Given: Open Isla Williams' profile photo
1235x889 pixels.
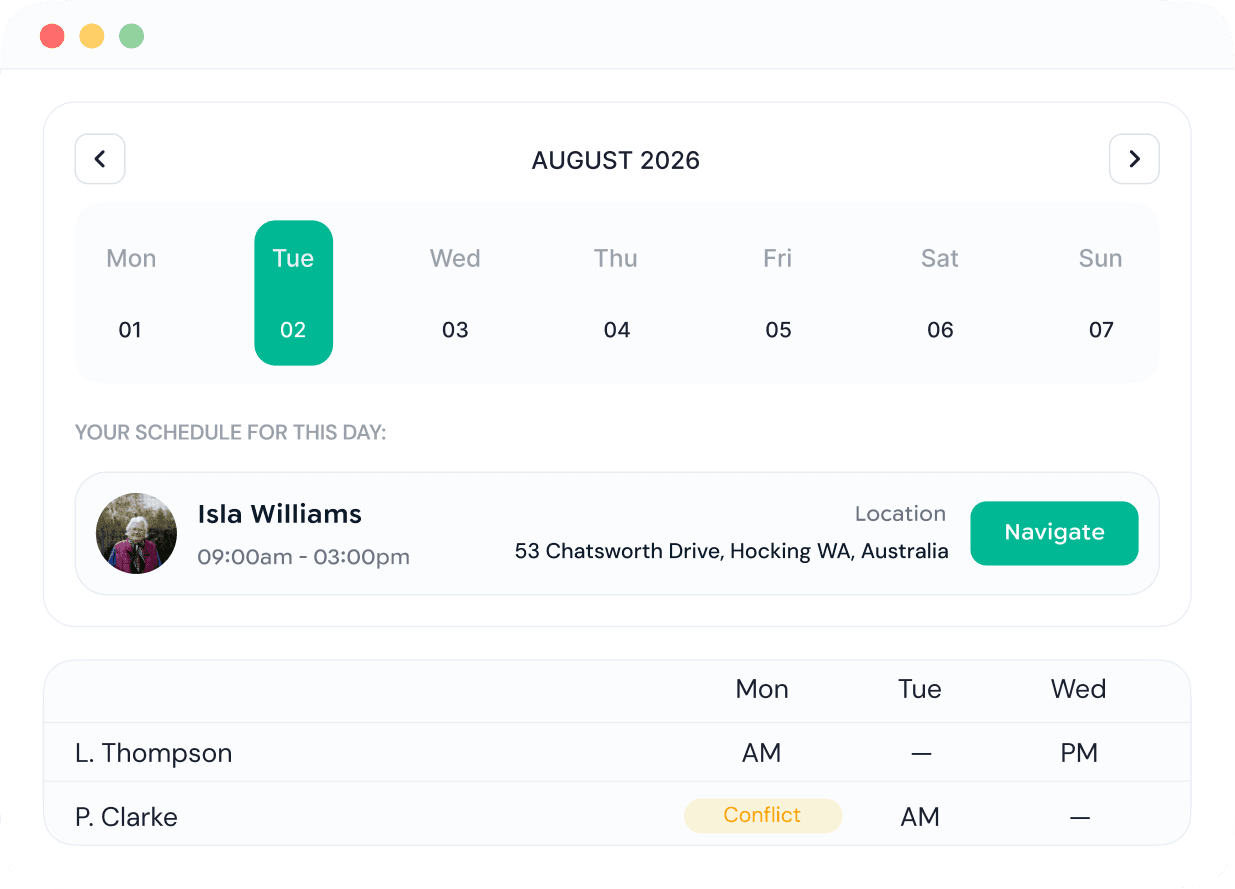Looking at the screenshot, I should [136, 533].
